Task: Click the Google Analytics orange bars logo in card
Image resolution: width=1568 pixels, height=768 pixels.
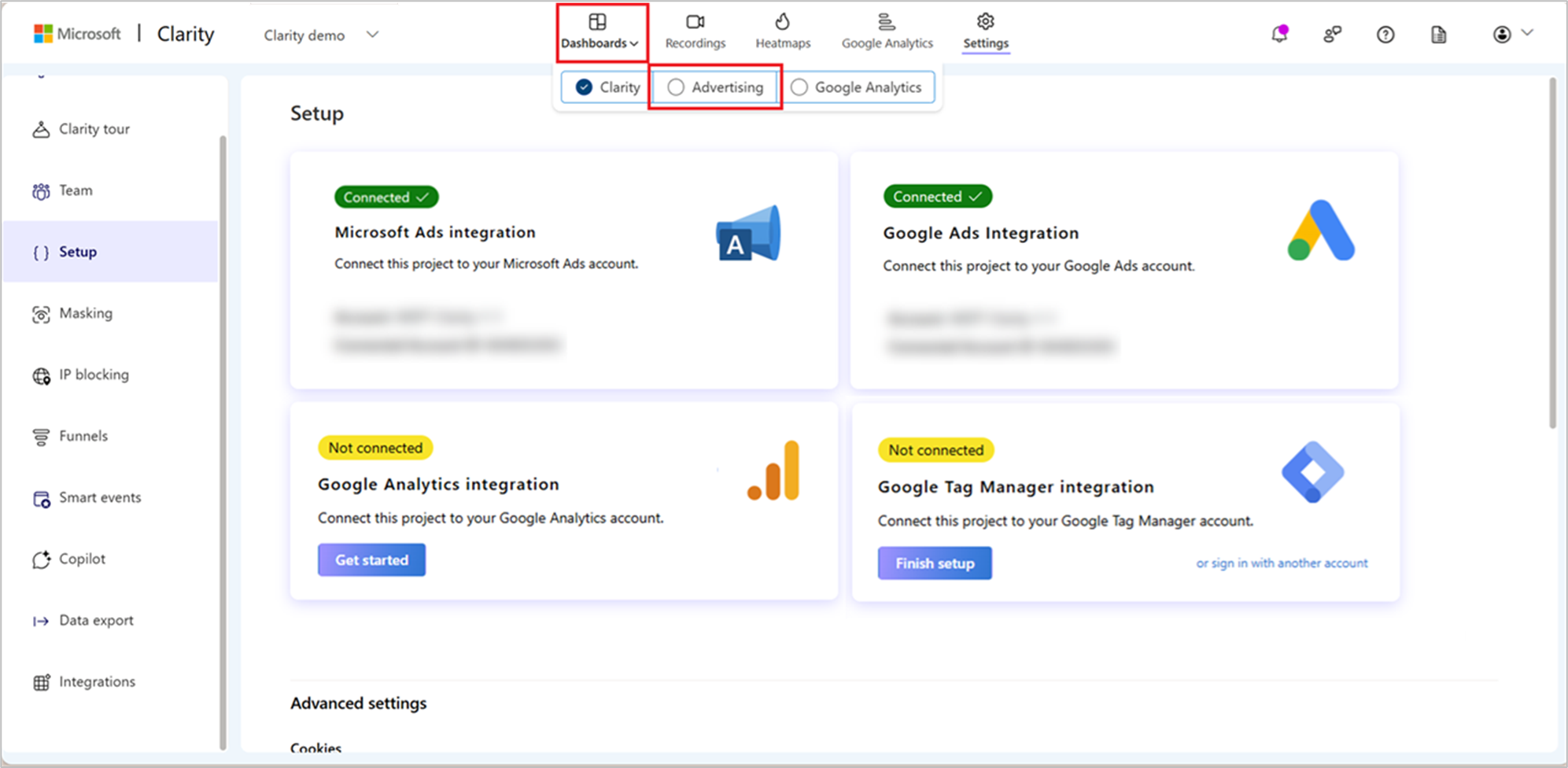Action: click(x=773, y=471)
